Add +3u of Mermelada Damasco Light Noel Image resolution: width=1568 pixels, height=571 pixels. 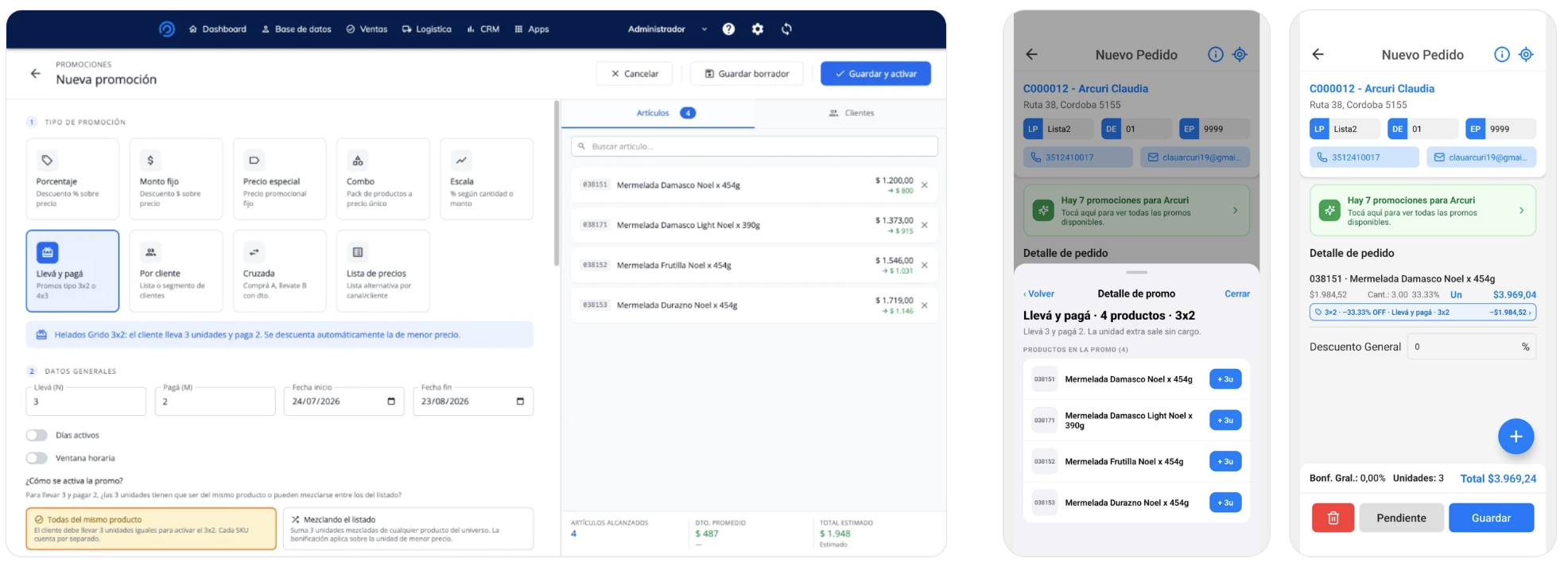(x=1225, y=421)
